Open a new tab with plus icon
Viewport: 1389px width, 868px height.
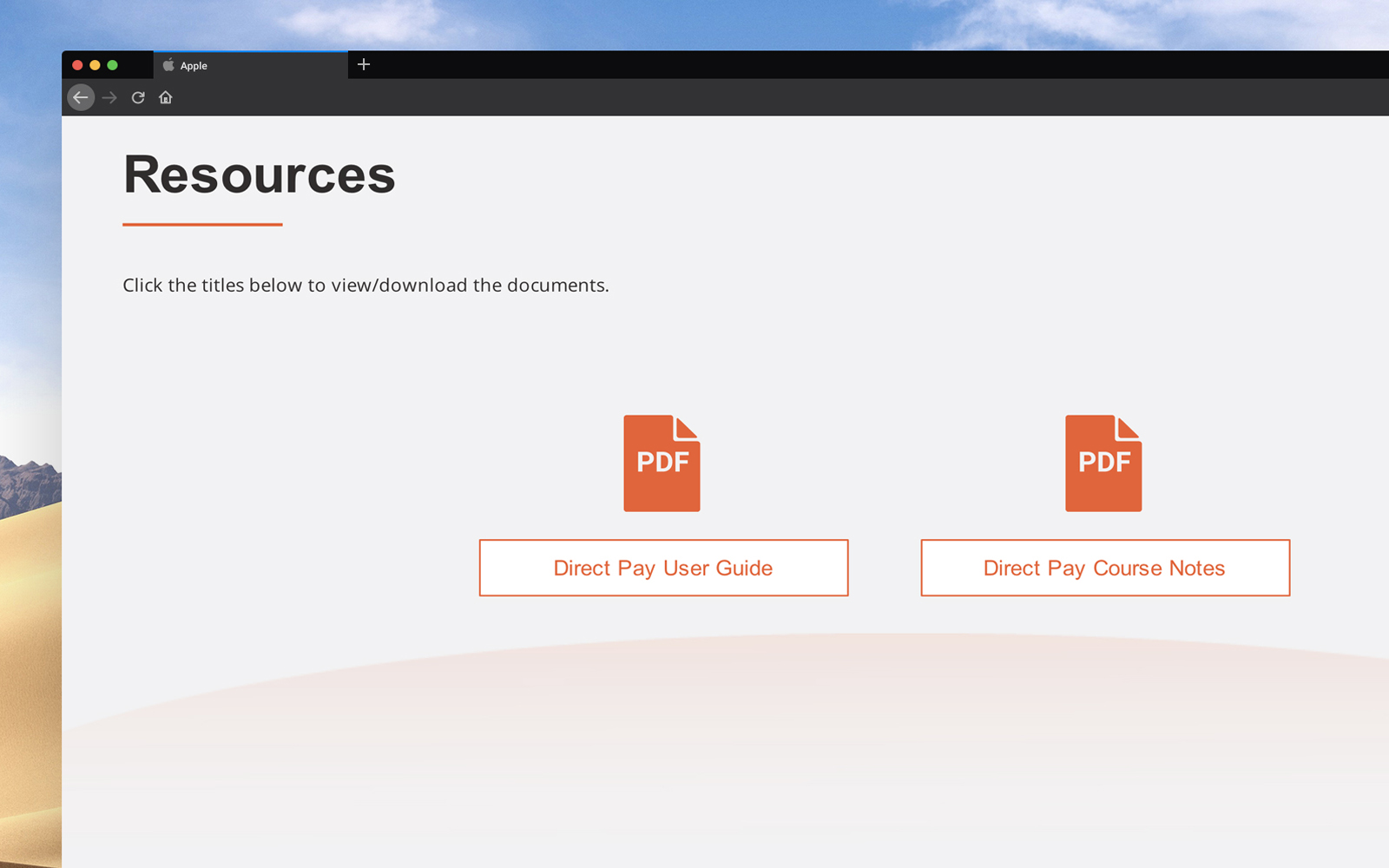coord(364,64)
